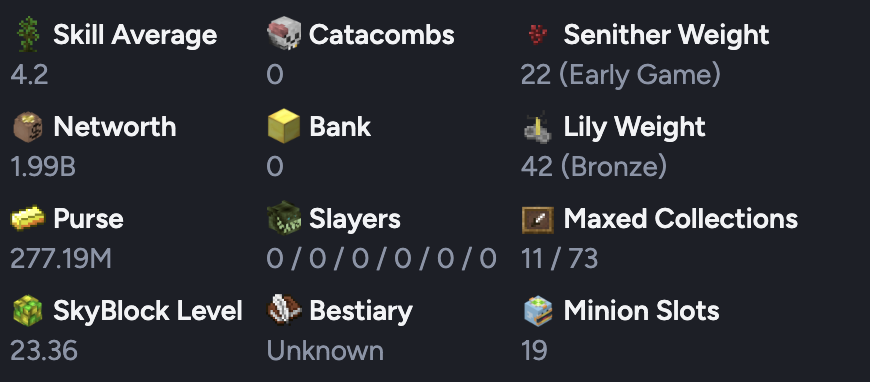Click the Skill Average sapling icon

tap(27, 34)
